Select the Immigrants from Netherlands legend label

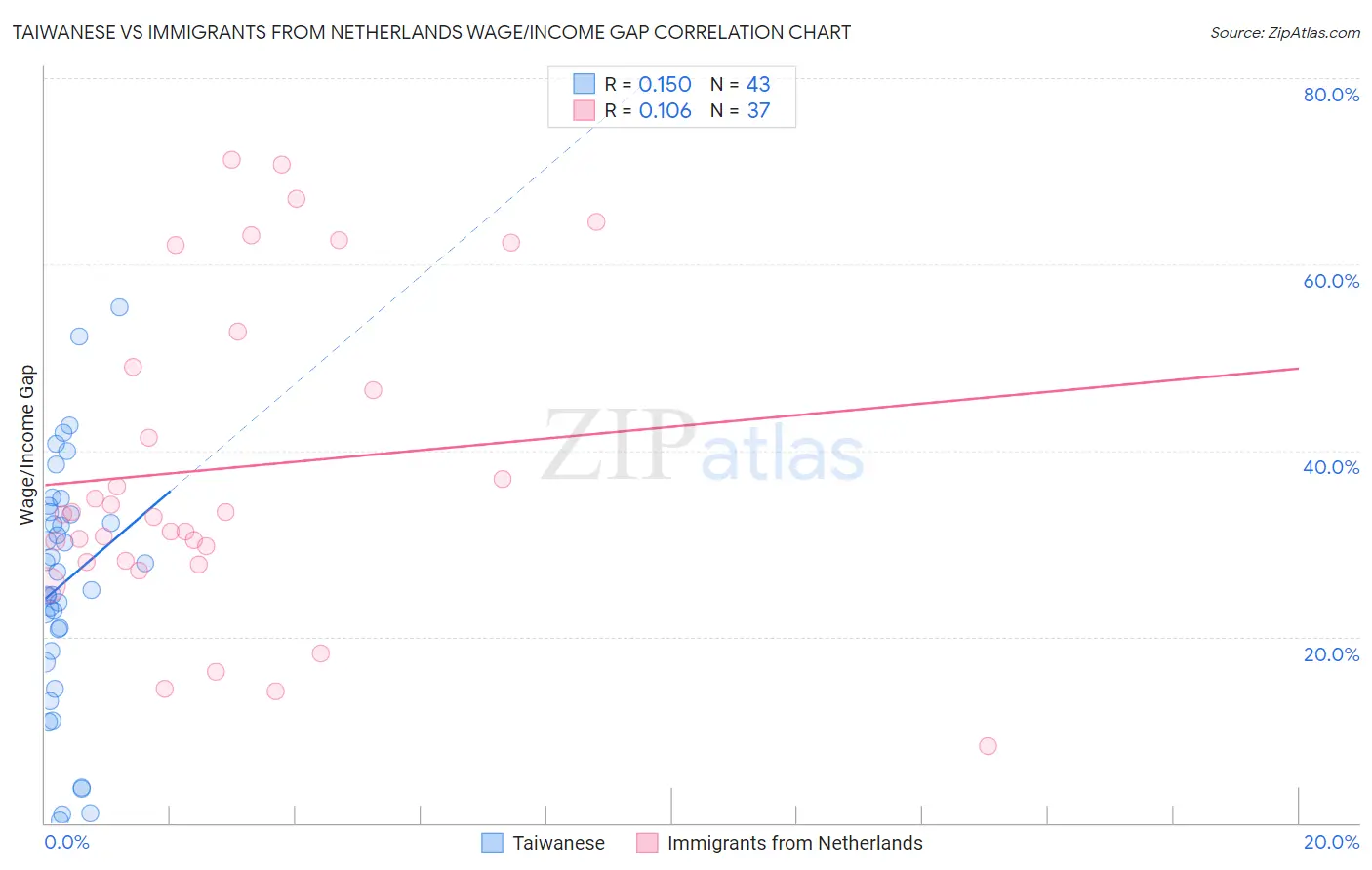click(795, 843)
